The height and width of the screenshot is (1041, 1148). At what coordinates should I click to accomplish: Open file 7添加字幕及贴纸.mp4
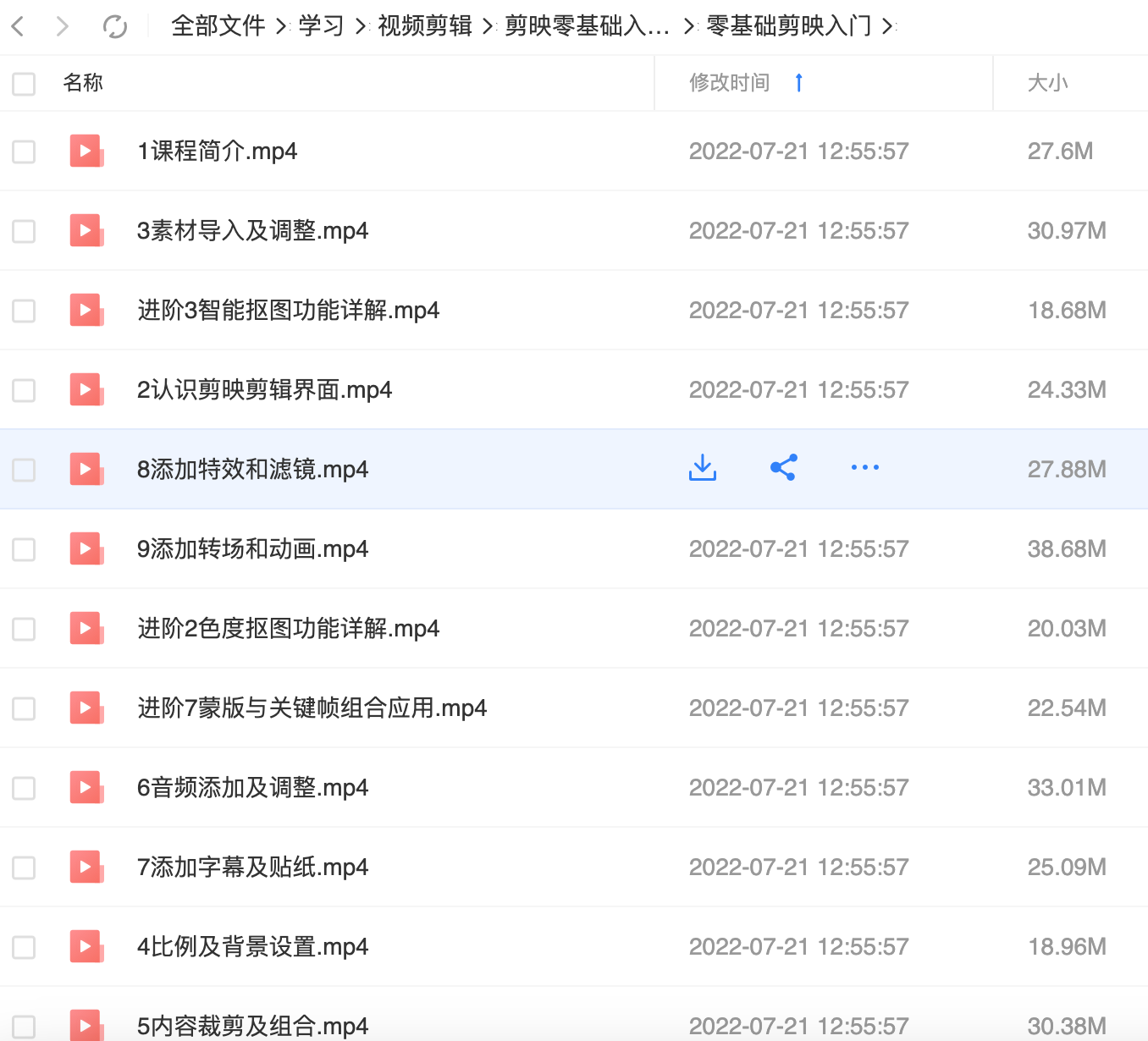[x=252, y=867]
